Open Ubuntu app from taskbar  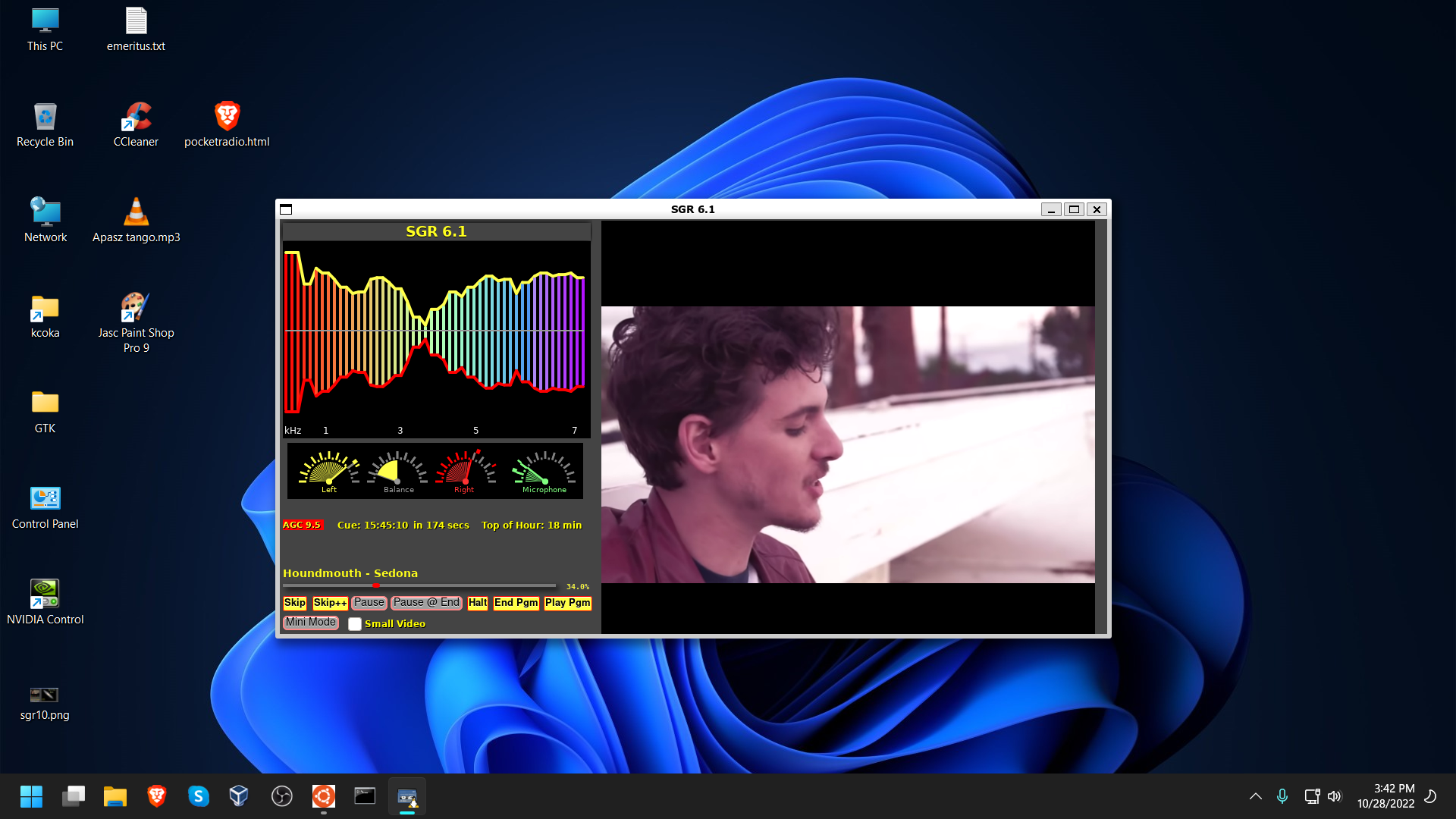click(324, 796)
